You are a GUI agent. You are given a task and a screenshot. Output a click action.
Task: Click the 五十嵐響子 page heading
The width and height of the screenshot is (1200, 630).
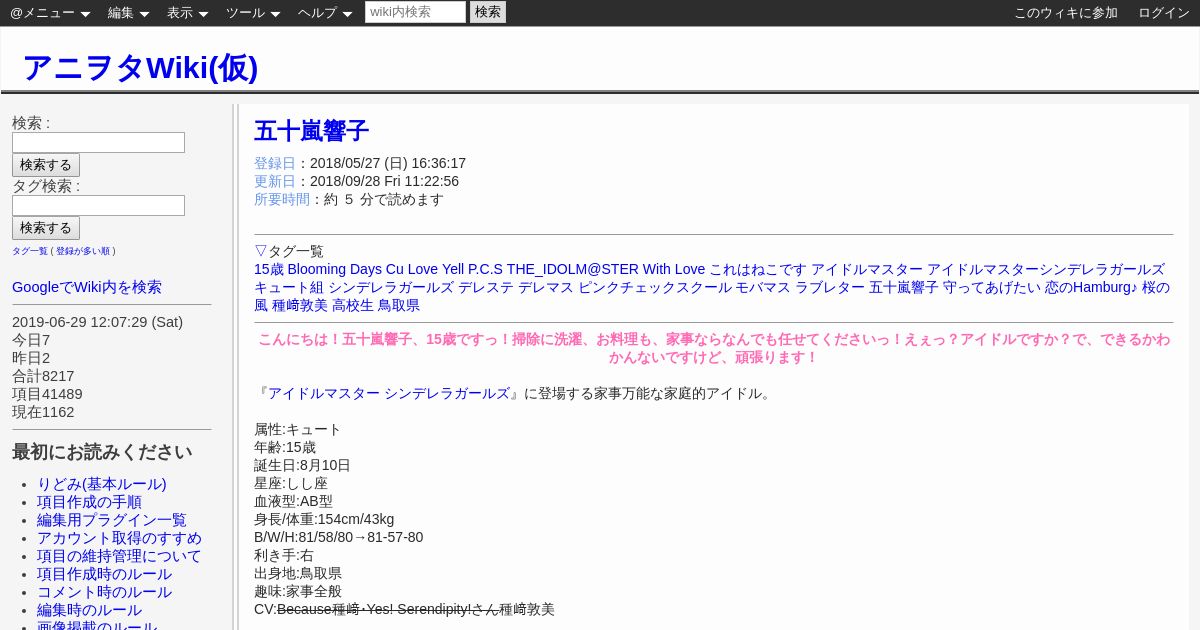[x=311, y=131]
